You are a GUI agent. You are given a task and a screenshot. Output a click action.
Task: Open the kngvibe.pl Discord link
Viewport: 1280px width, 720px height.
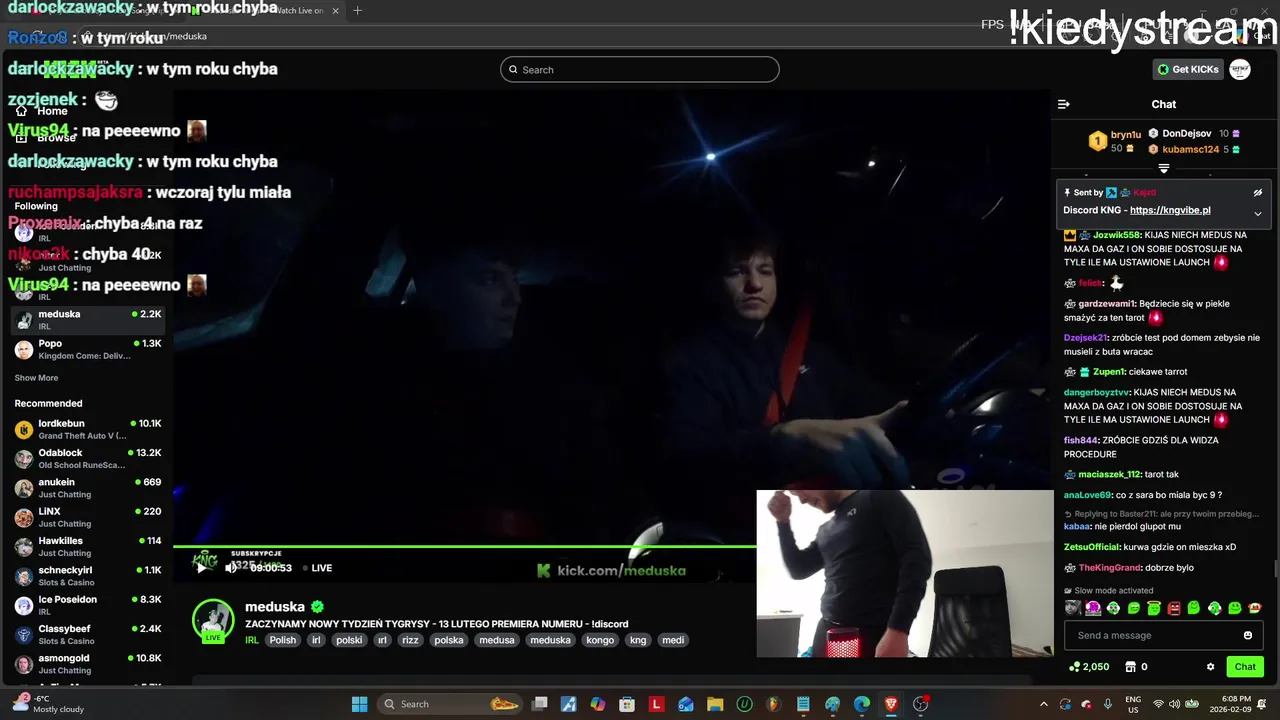coord(1170,211)
